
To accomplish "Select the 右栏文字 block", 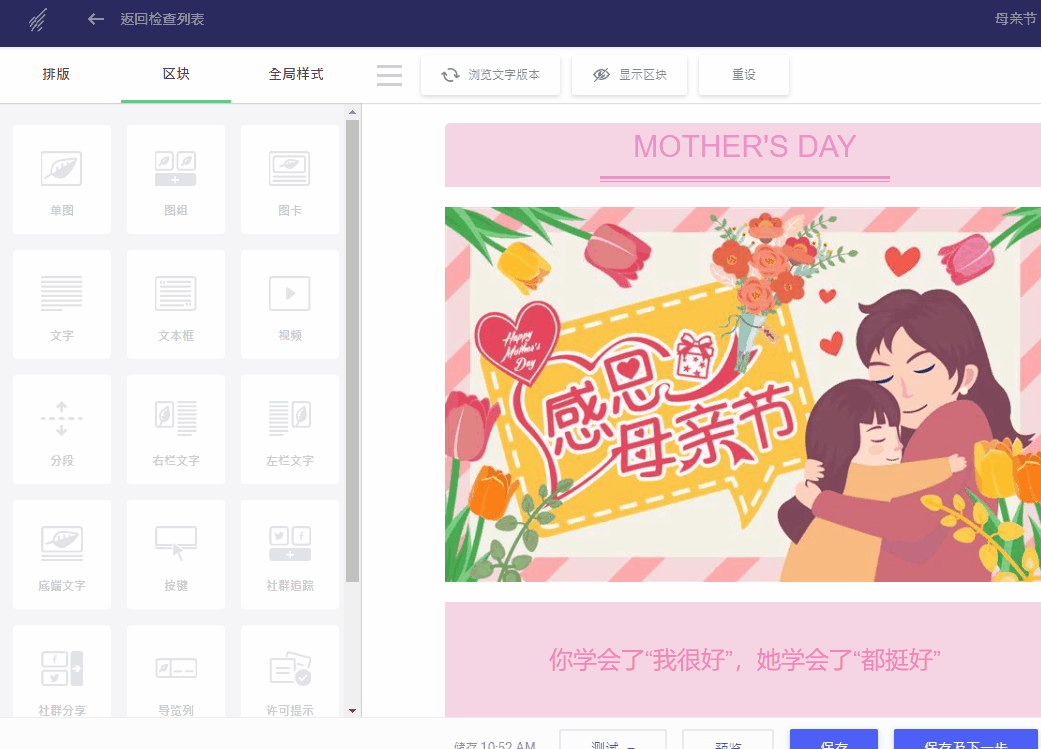I will coord(176,429).
